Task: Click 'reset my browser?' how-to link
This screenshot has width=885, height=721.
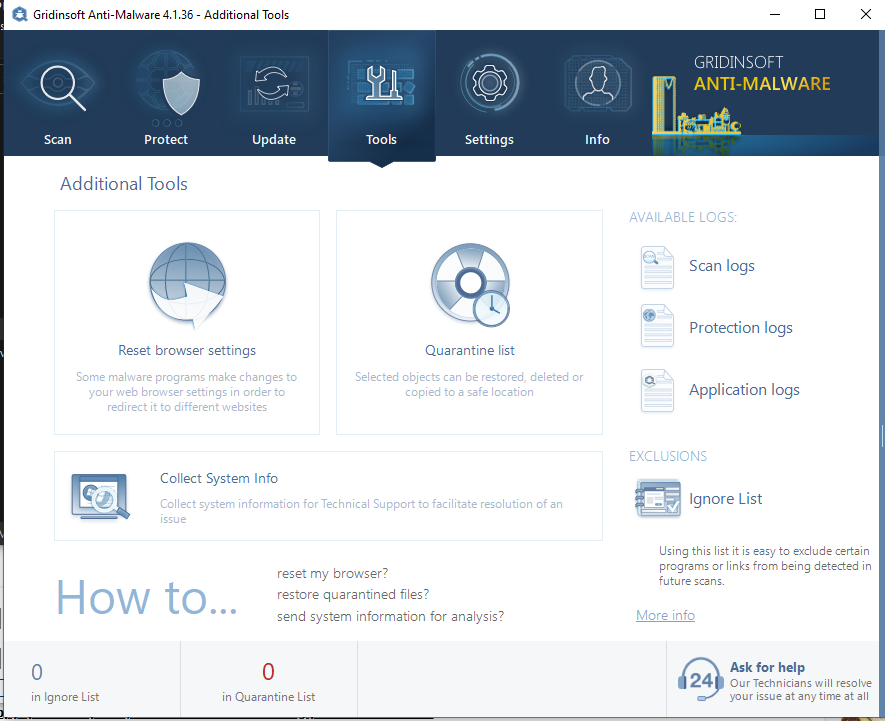Action: pyautogui.click(x=332, y=574)
